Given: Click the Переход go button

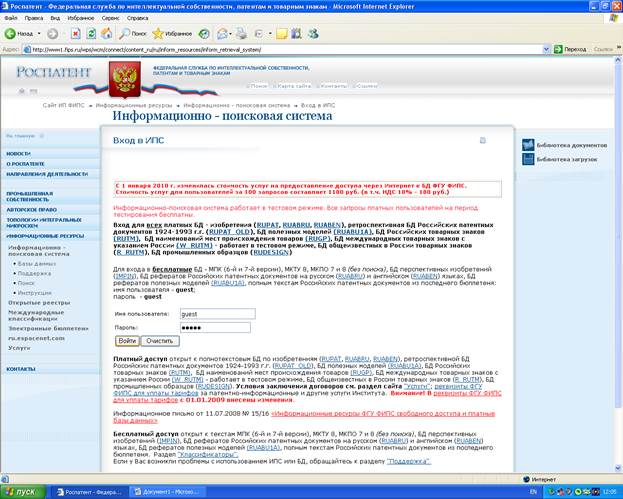Looking at the screenshot, I should pos(570,50).
